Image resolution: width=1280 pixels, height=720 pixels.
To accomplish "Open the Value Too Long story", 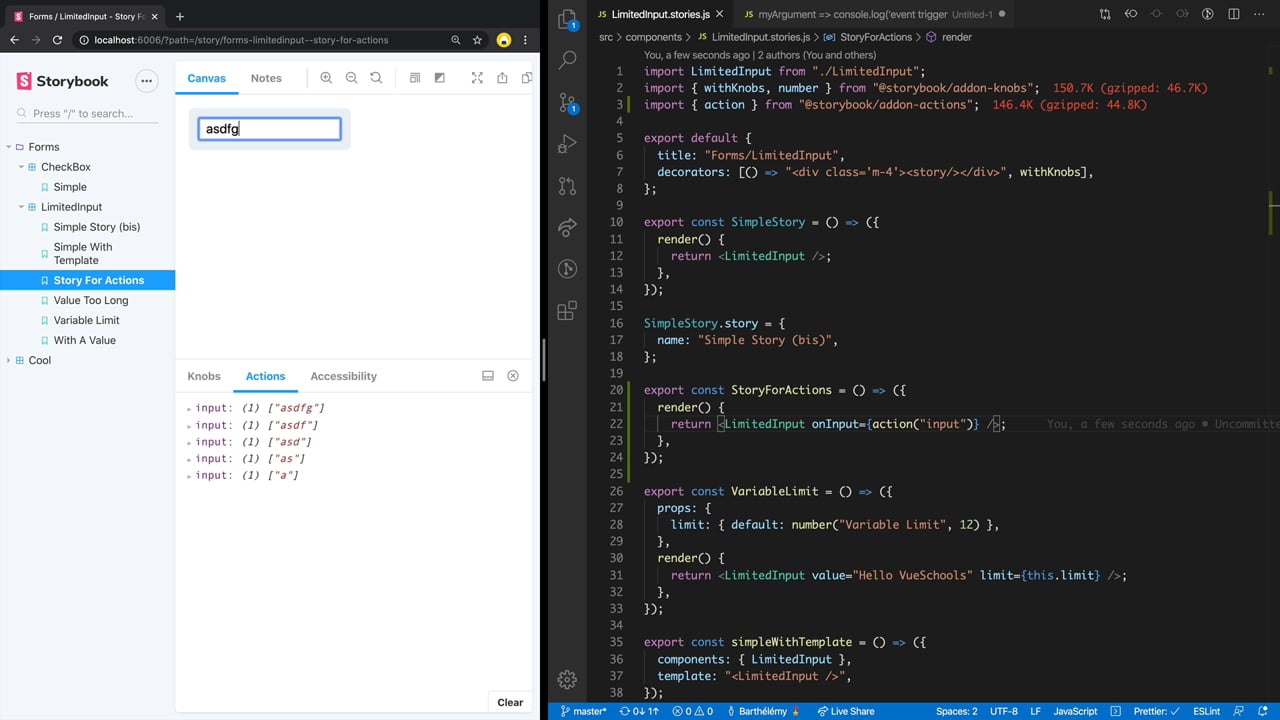I will point(91,300).
